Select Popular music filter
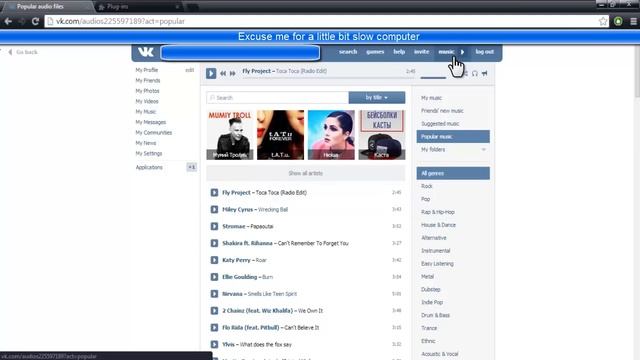 click(453, 137)
